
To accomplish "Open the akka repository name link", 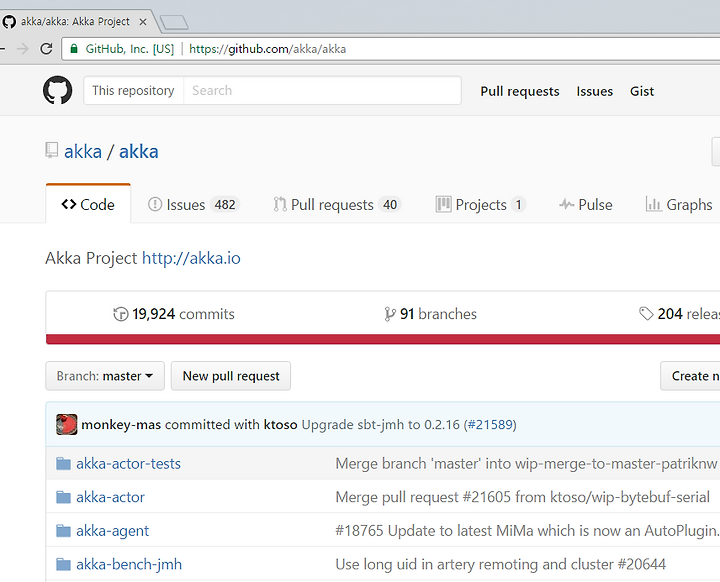I will [139, 151].
